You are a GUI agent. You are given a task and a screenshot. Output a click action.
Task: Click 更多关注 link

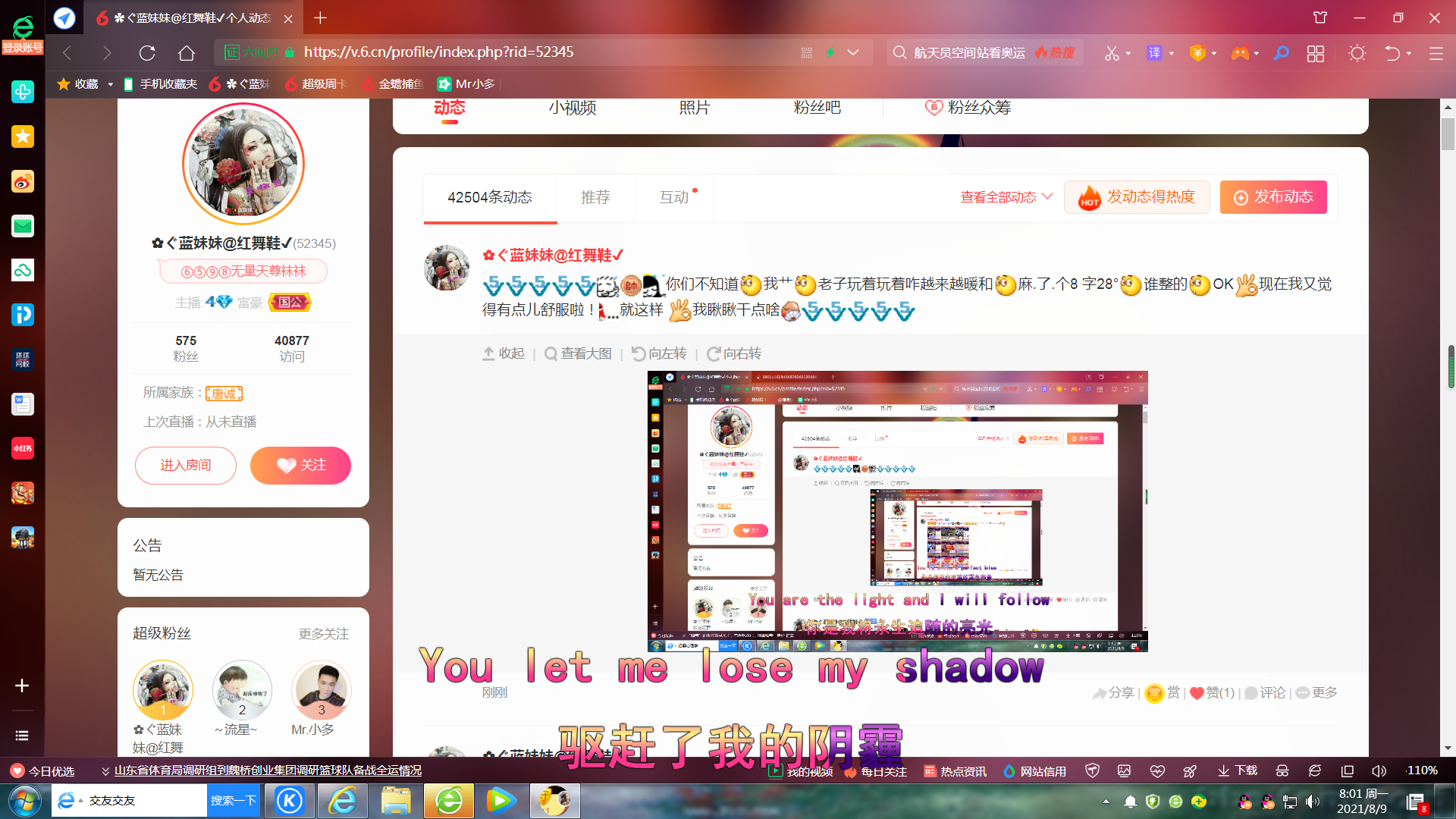[x=324, y=634]
